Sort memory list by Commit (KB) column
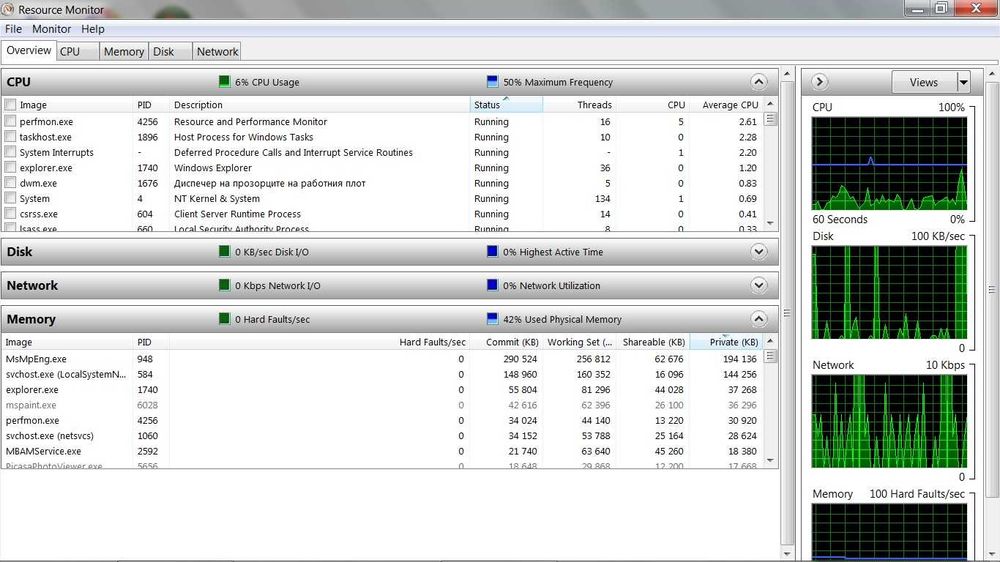This screenshot has height=562, width=1000. (506, 342)
